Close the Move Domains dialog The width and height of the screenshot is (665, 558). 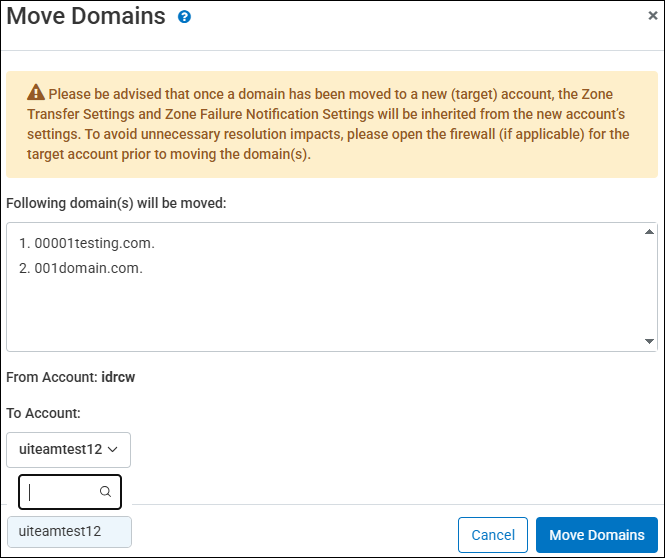(x=653, y=16)
